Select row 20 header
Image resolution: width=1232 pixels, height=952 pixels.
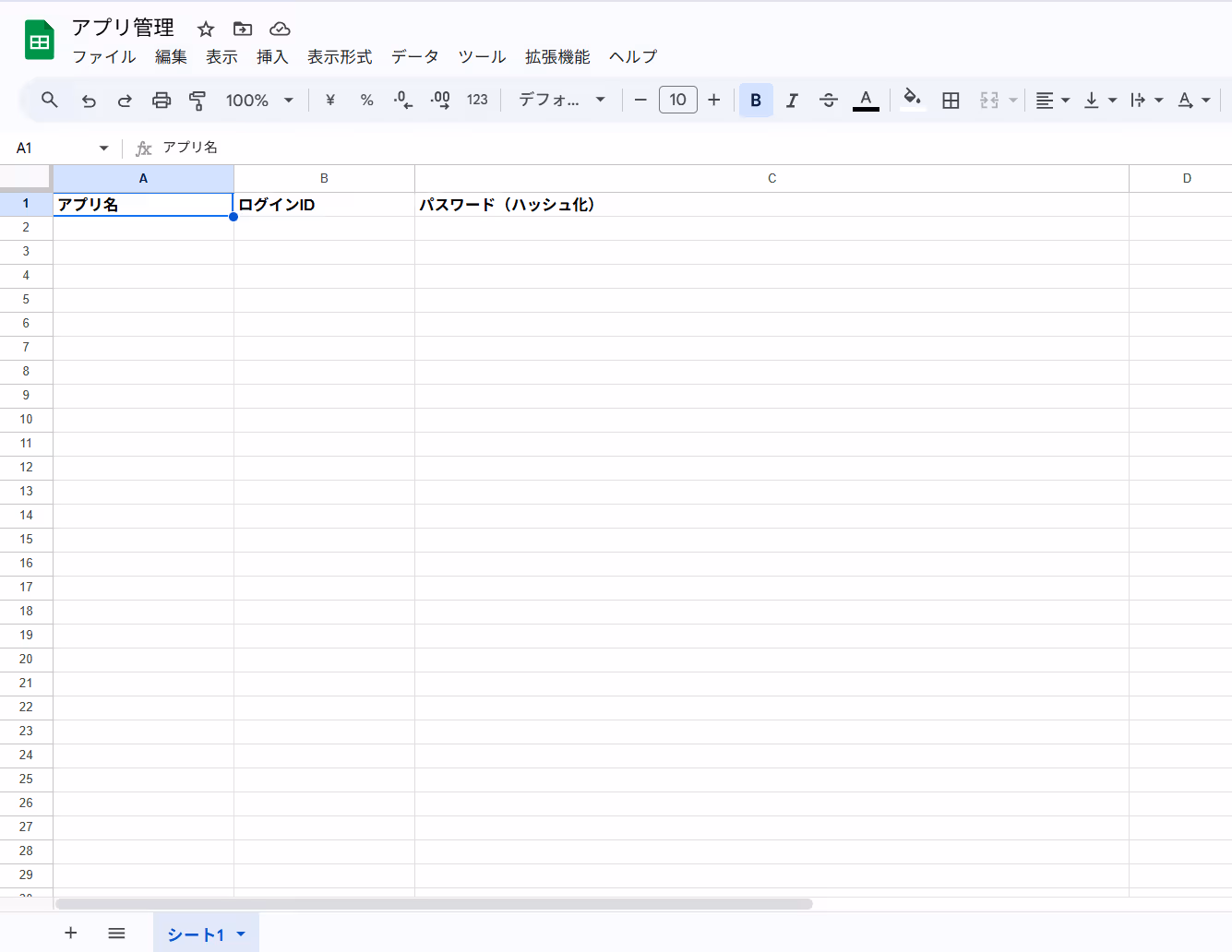tap(26, 659)
